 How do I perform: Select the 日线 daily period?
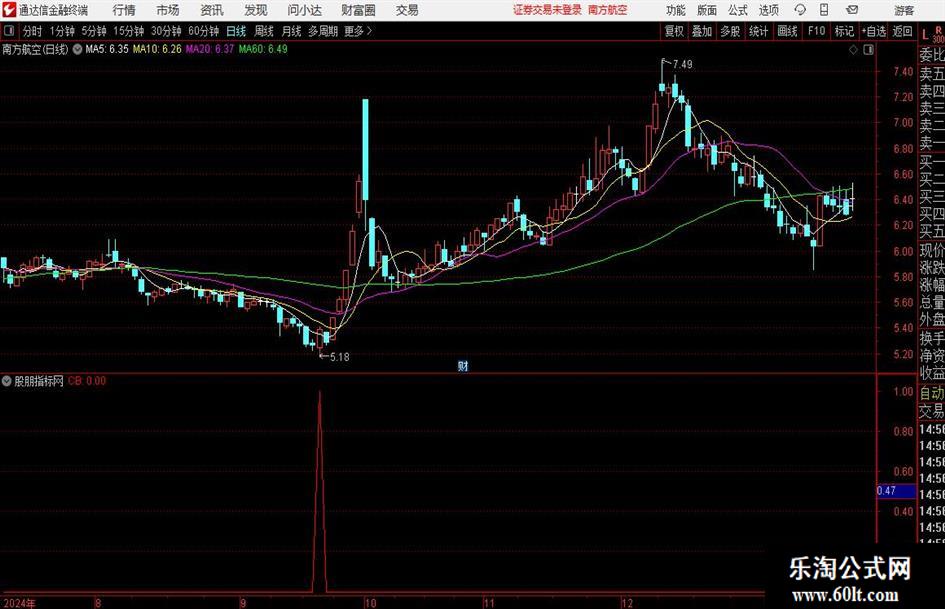click(x=236, y=31)
